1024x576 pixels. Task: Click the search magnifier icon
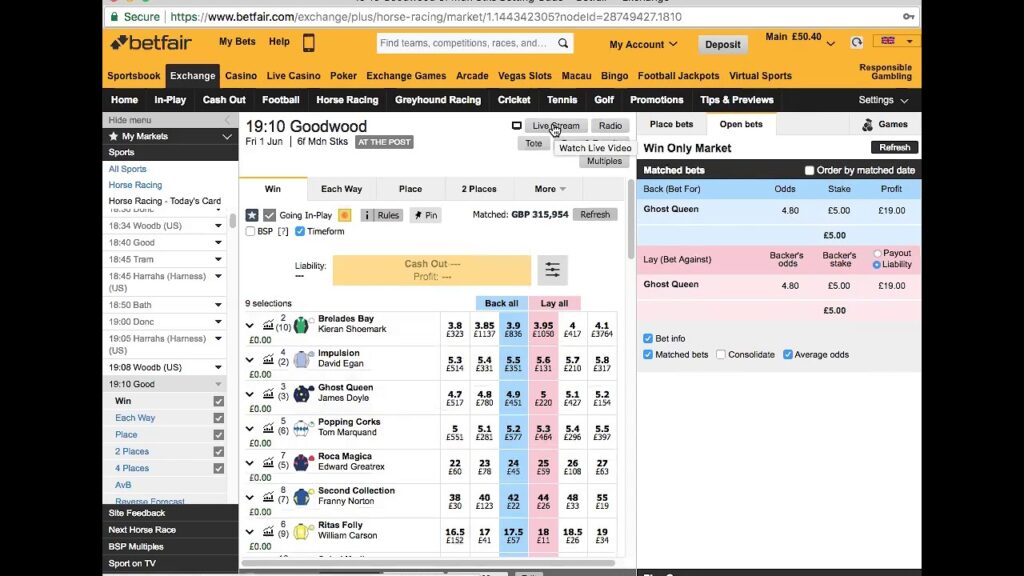[x=563, y=43]
